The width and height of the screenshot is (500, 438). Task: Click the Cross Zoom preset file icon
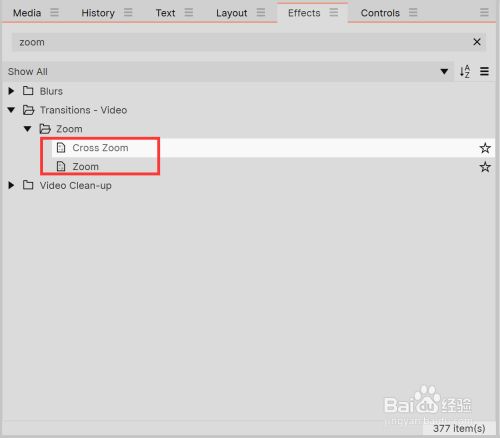pos(61,147)
